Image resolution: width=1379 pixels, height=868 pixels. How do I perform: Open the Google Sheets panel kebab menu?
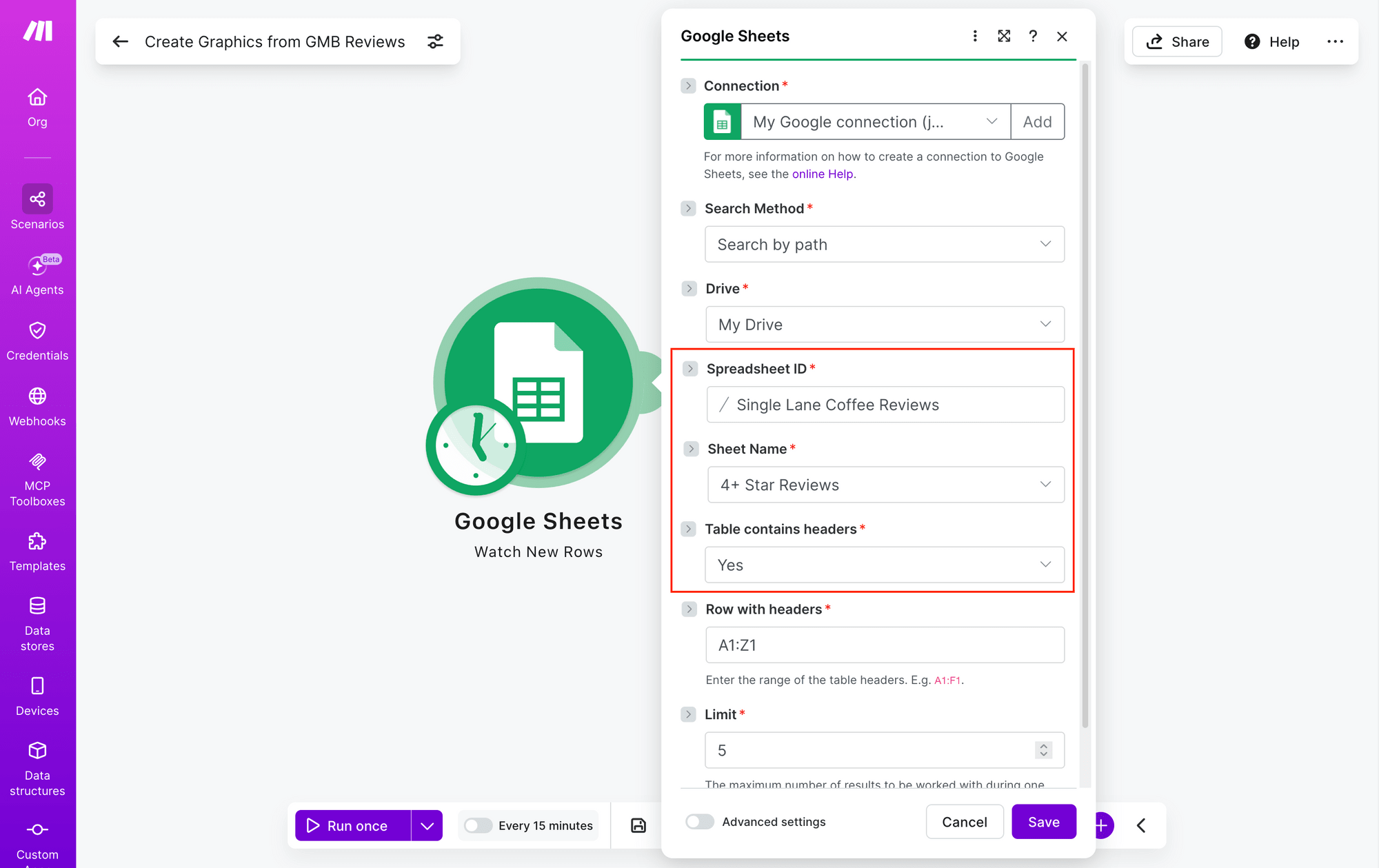(975, 36)
